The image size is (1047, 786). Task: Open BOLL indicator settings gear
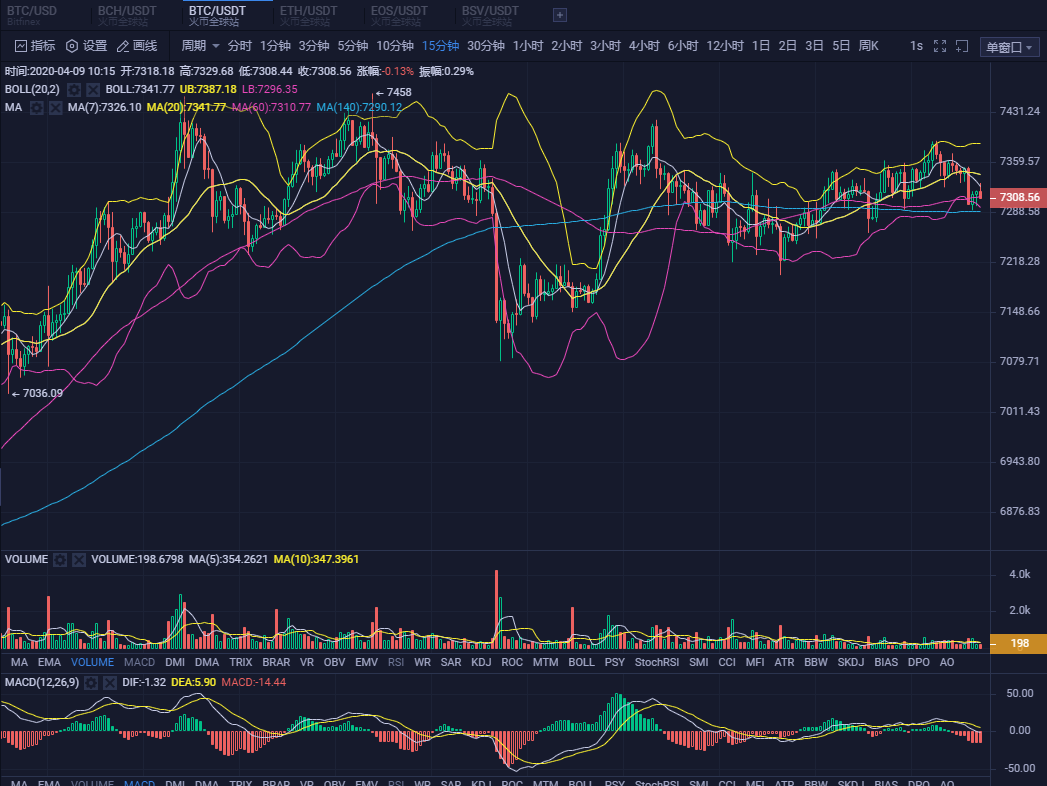tap(74, 90)
